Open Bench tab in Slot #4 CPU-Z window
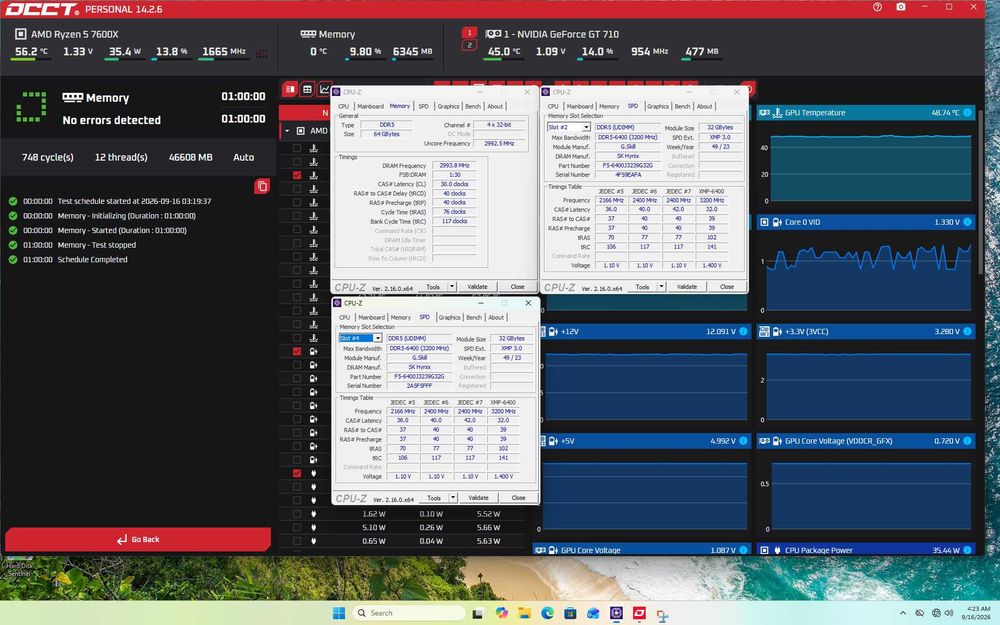This screenshot has width=1000, height=625. tap(474, 317)
